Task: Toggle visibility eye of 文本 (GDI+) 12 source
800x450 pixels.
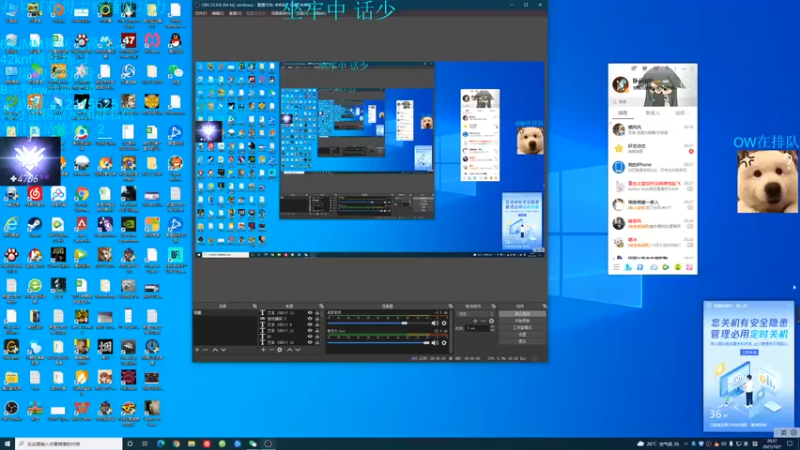Action: point(310,331)
